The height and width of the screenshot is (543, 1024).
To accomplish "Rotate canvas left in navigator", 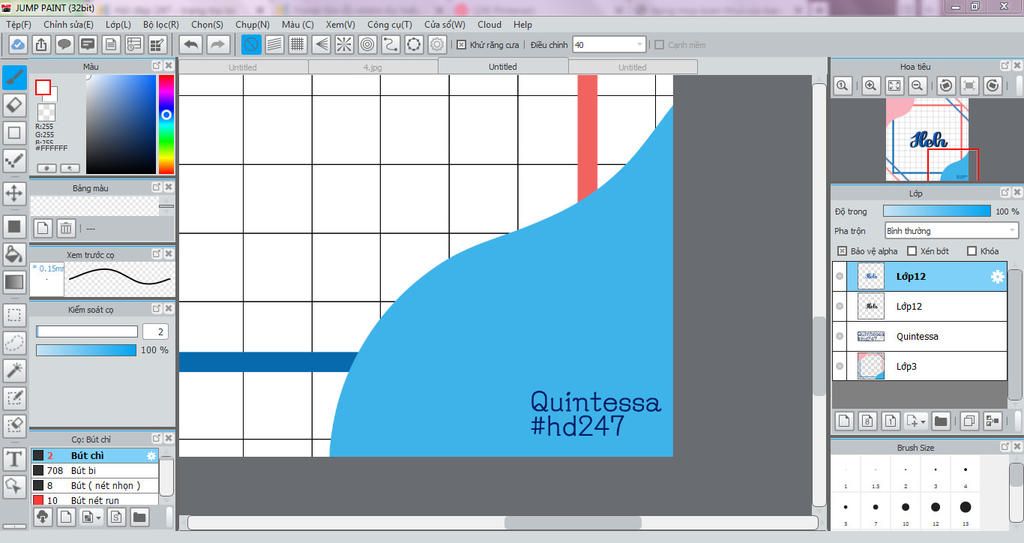I will [x=946, y=86].
